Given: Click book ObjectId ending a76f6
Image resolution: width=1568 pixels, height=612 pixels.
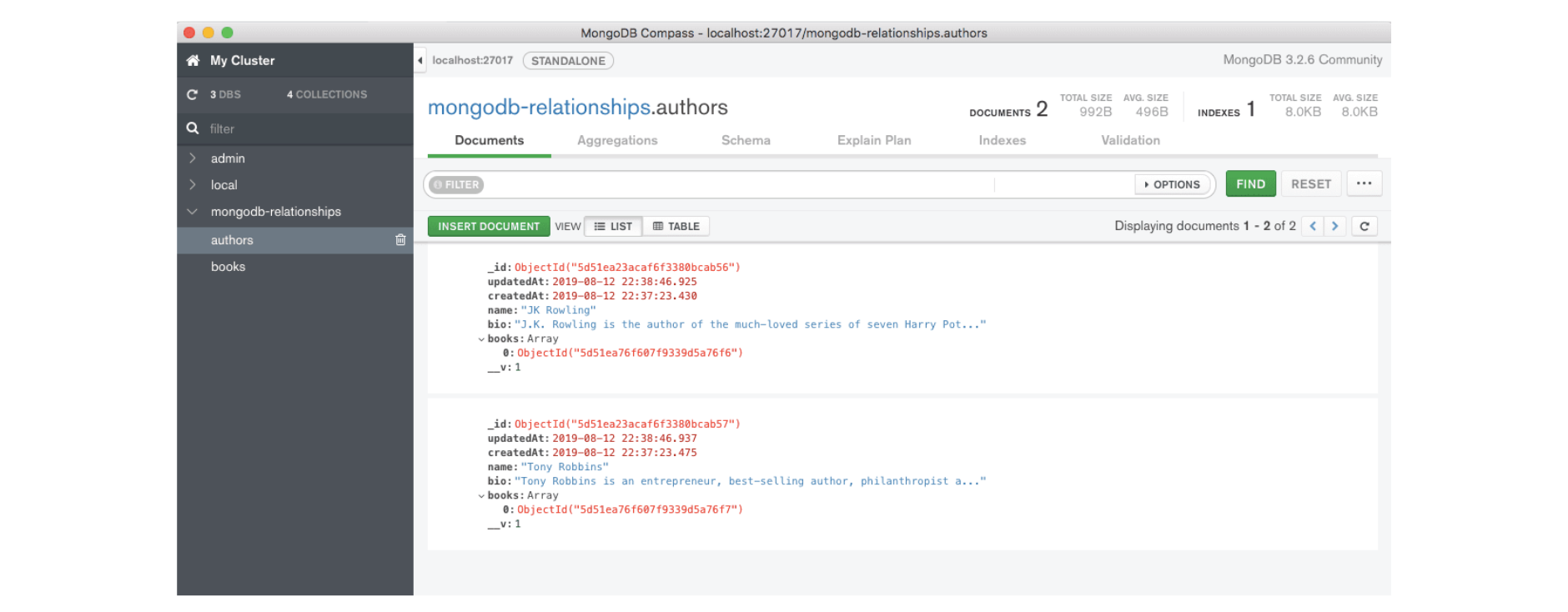Looking at the screenshot, I should pos(630,353).
